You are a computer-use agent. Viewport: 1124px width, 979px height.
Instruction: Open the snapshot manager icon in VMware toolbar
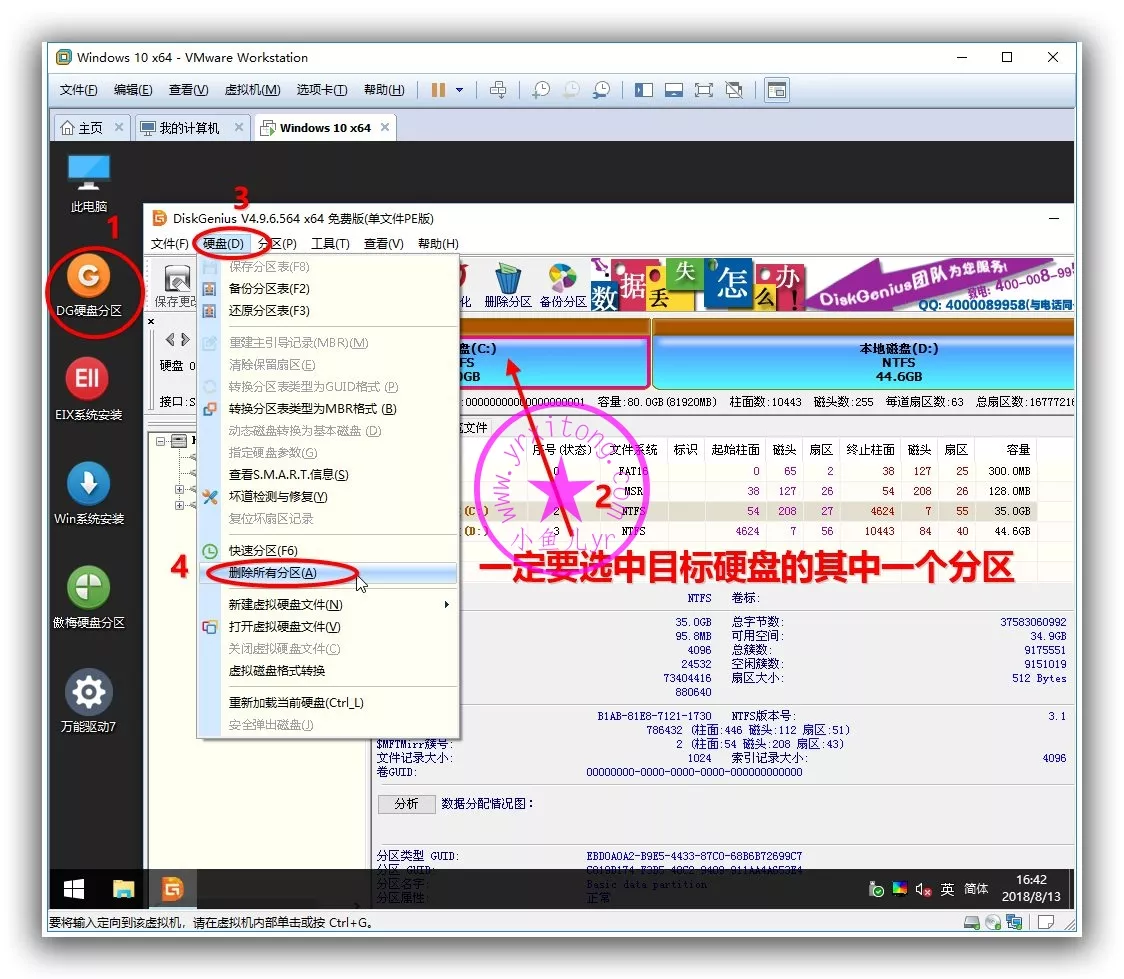[x=601, y=90]
